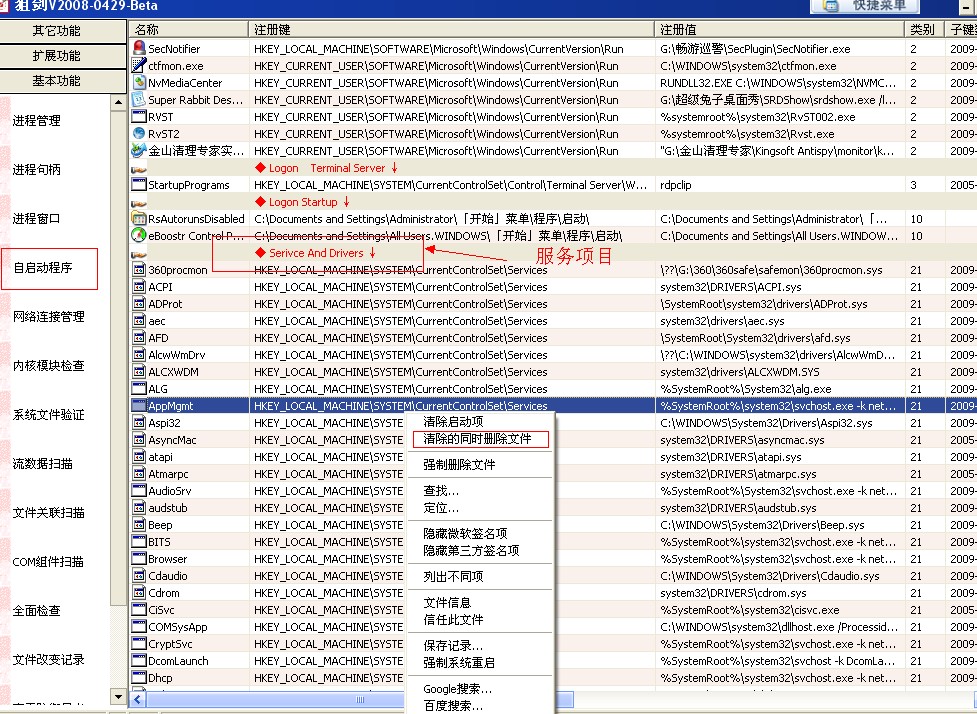
Task: Sort by 注册值 column header
Action: click(780, 29)
